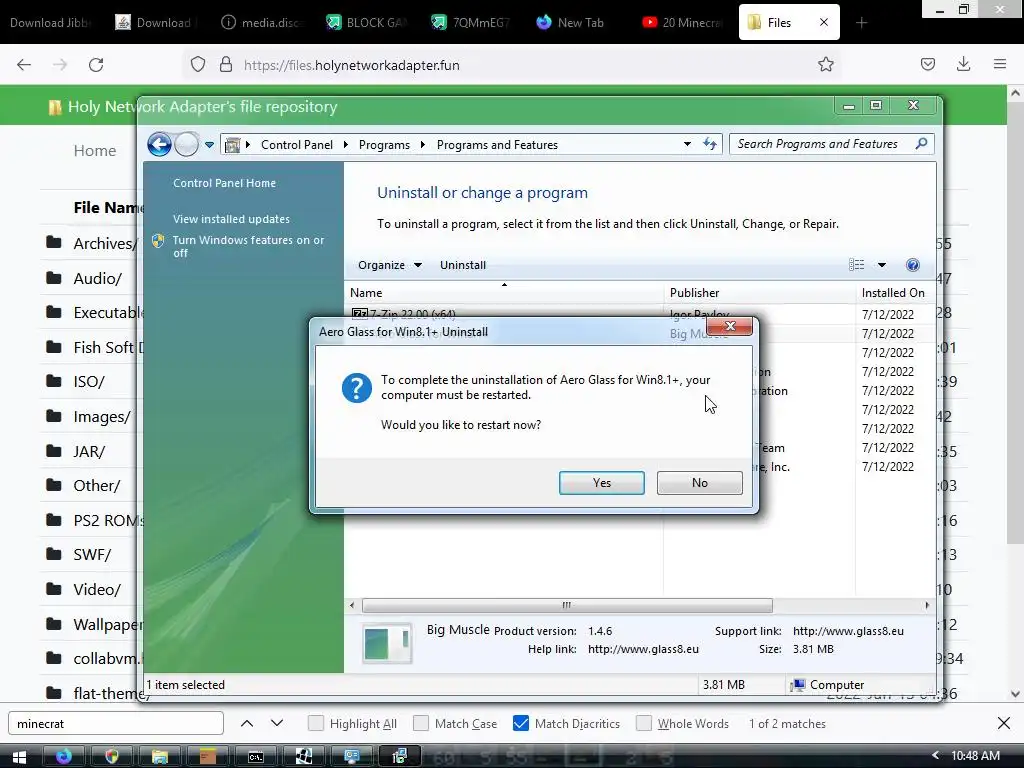Click the Aero Glass program thumbnail in details

[387, 643]
